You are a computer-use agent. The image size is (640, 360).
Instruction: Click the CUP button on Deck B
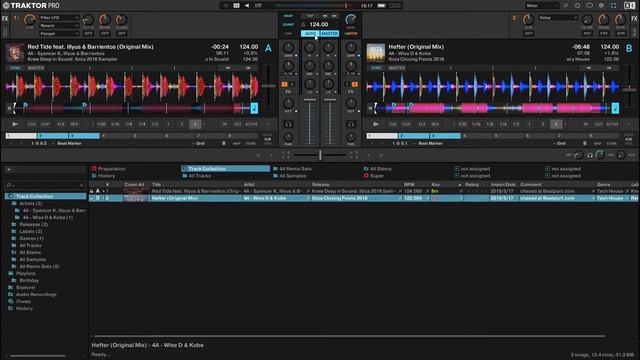[407, 124]
